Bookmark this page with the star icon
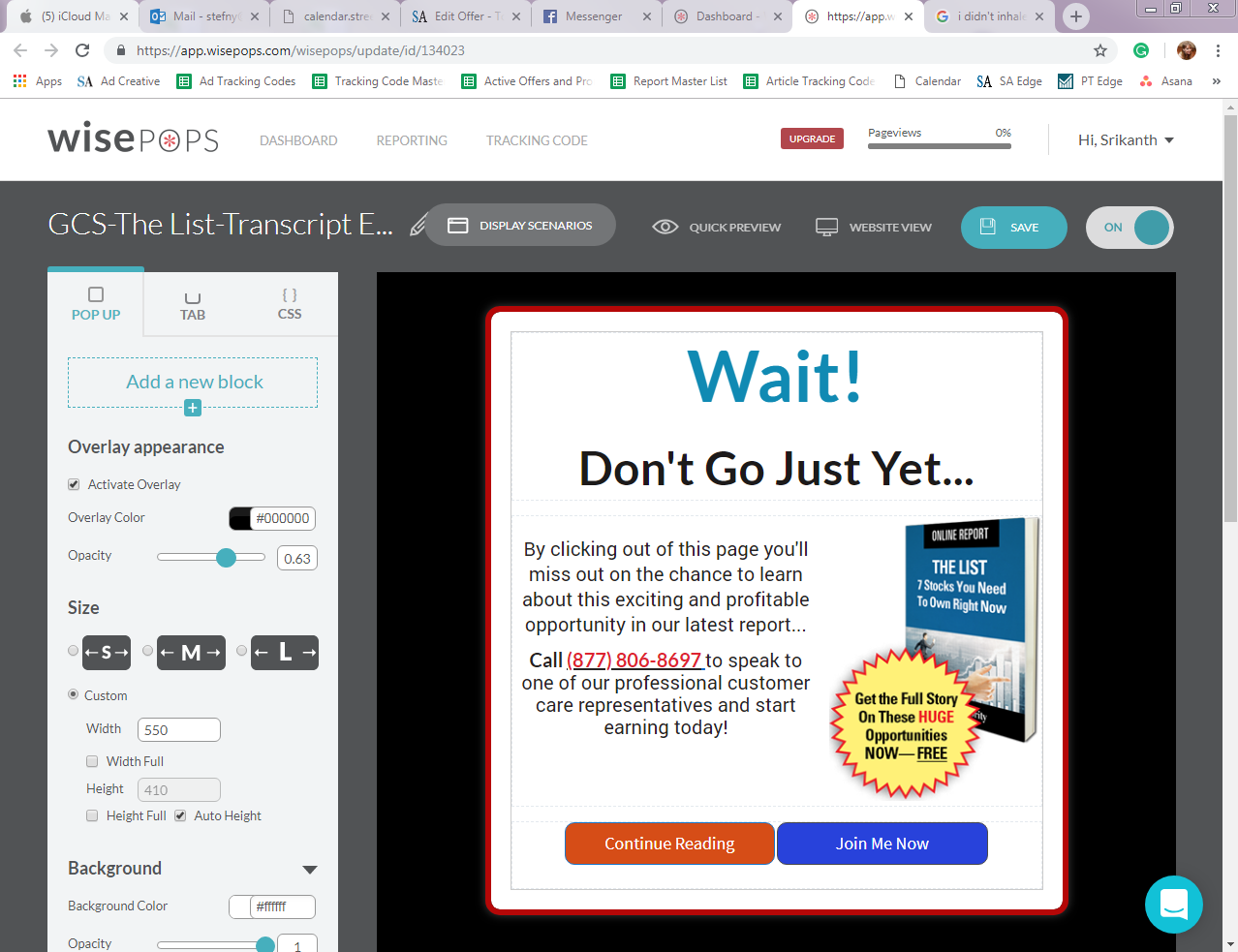1238x952 pixels. pyautogui.click(x=1099, y=50)
